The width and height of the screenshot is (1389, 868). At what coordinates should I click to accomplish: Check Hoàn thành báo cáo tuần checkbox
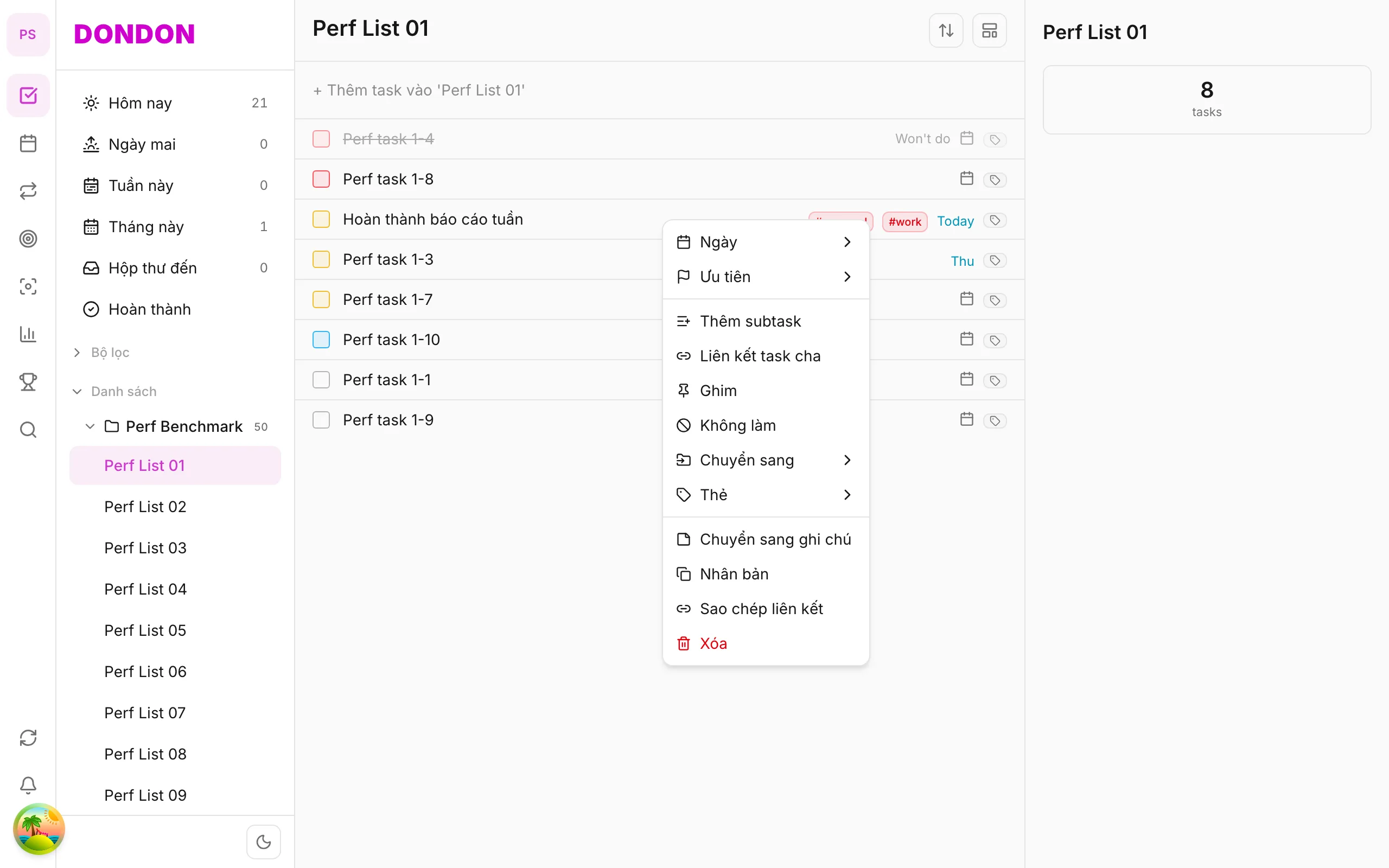point(321,219)
